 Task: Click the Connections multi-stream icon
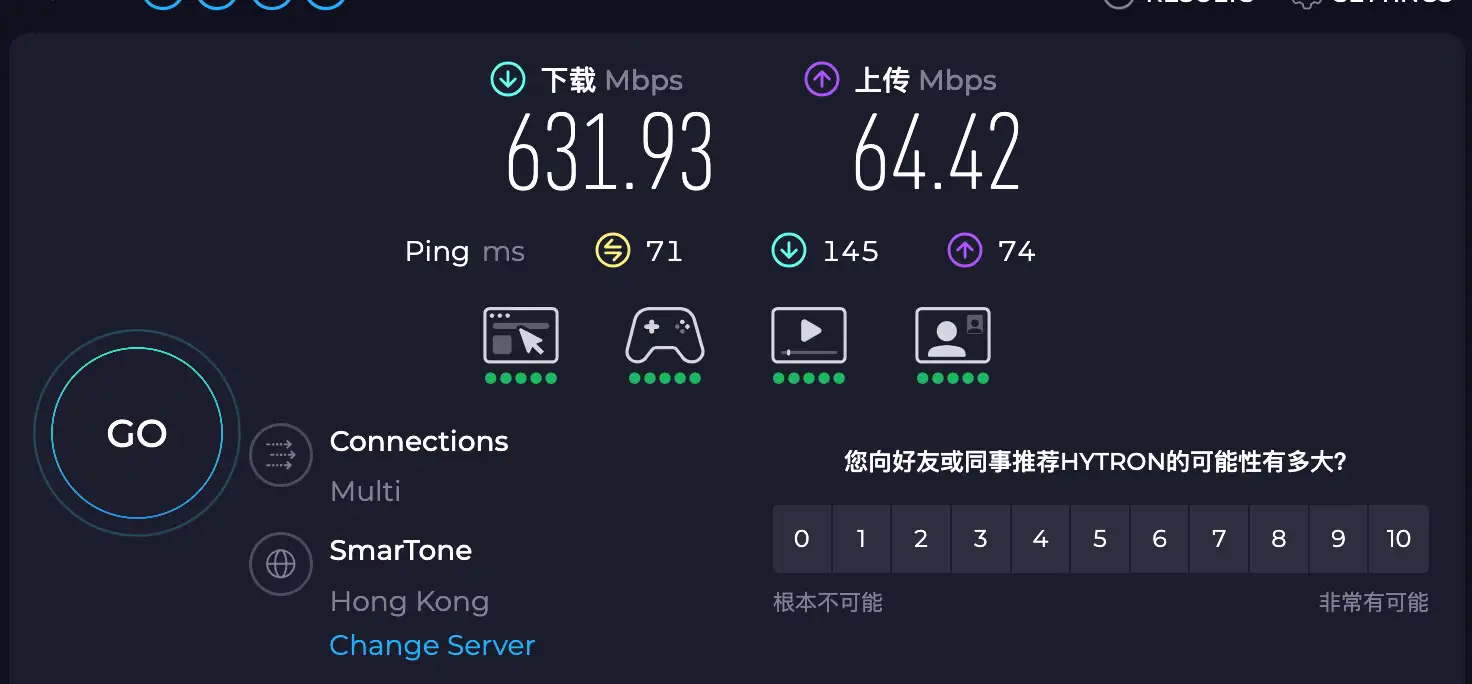(x=281, y=454)
